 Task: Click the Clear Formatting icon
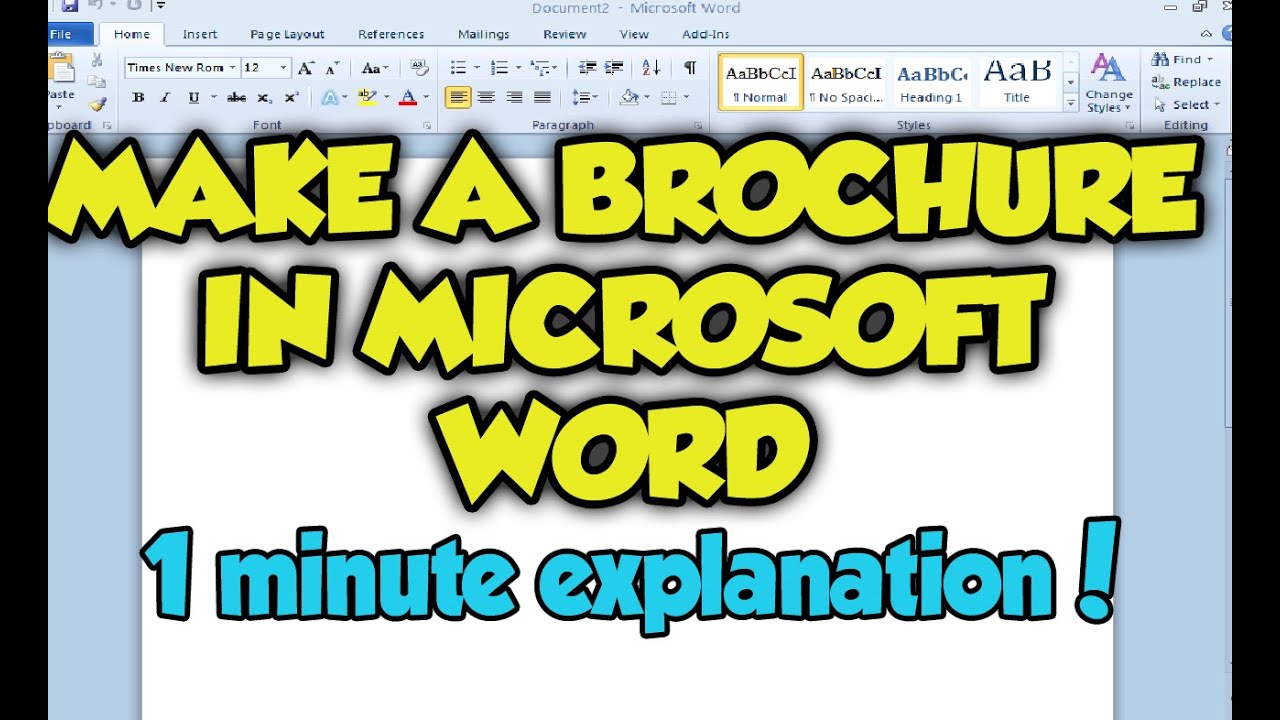click(420, 68)
